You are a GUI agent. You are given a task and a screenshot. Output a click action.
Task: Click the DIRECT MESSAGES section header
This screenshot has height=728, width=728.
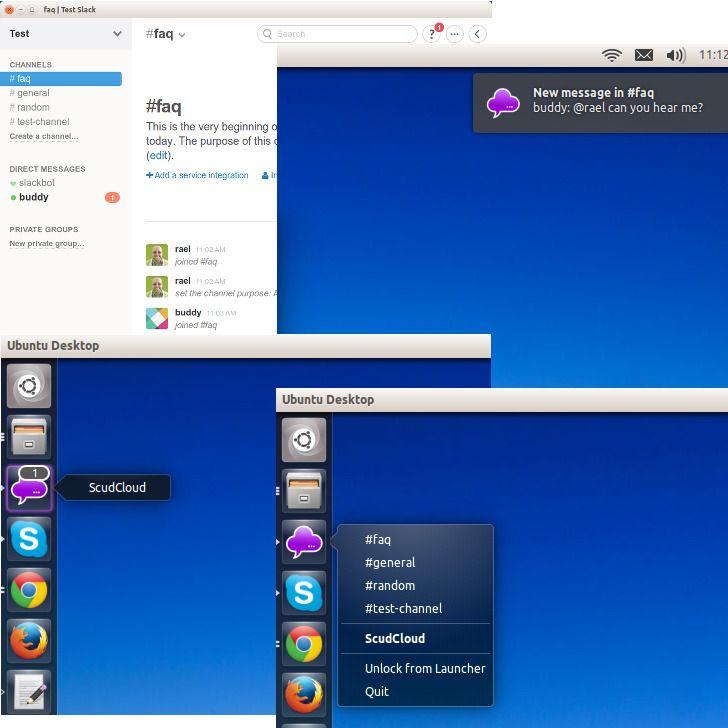[47, 169]
